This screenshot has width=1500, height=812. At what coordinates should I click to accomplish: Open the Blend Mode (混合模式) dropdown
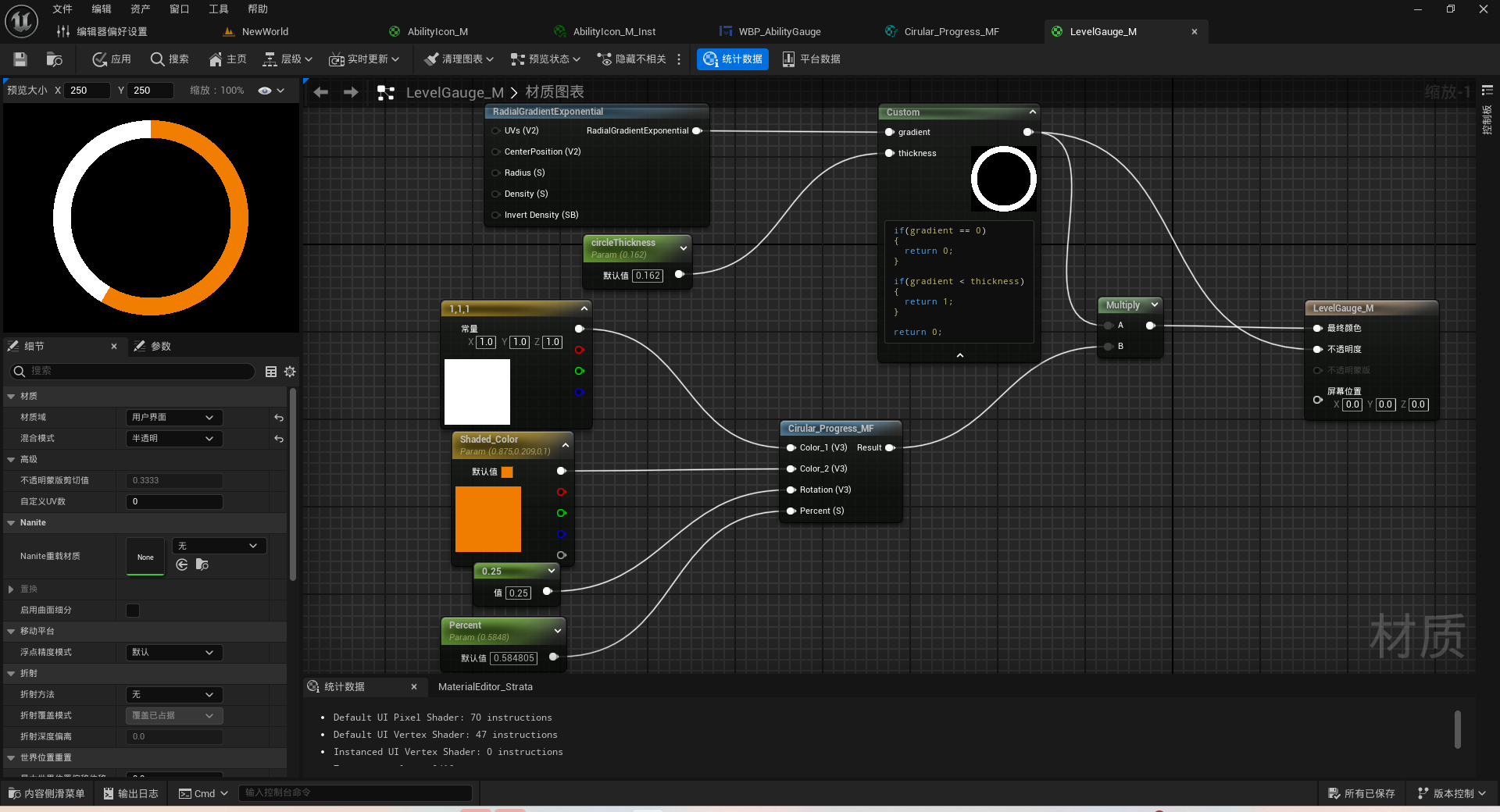coord(174,439)
